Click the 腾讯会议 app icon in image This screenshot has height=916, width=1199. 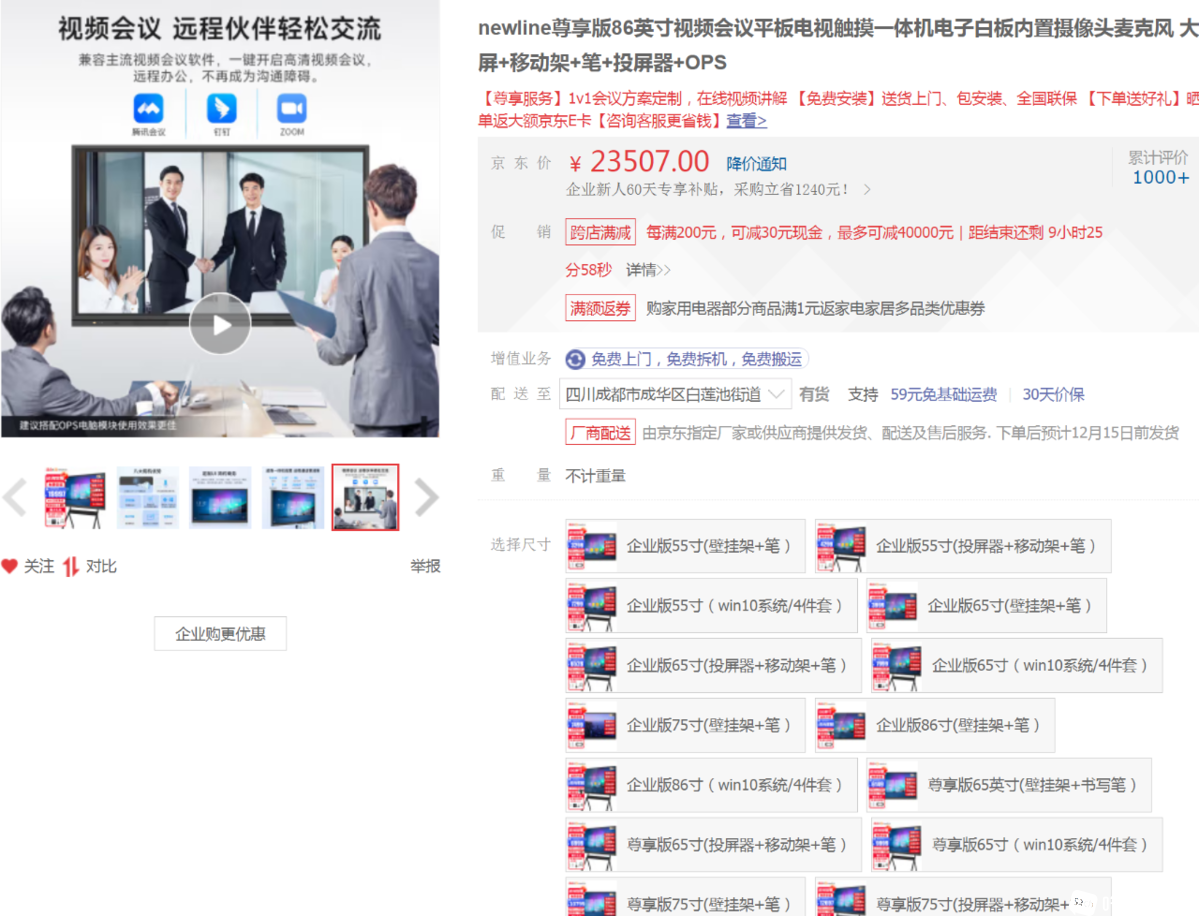tap(148, 109)
